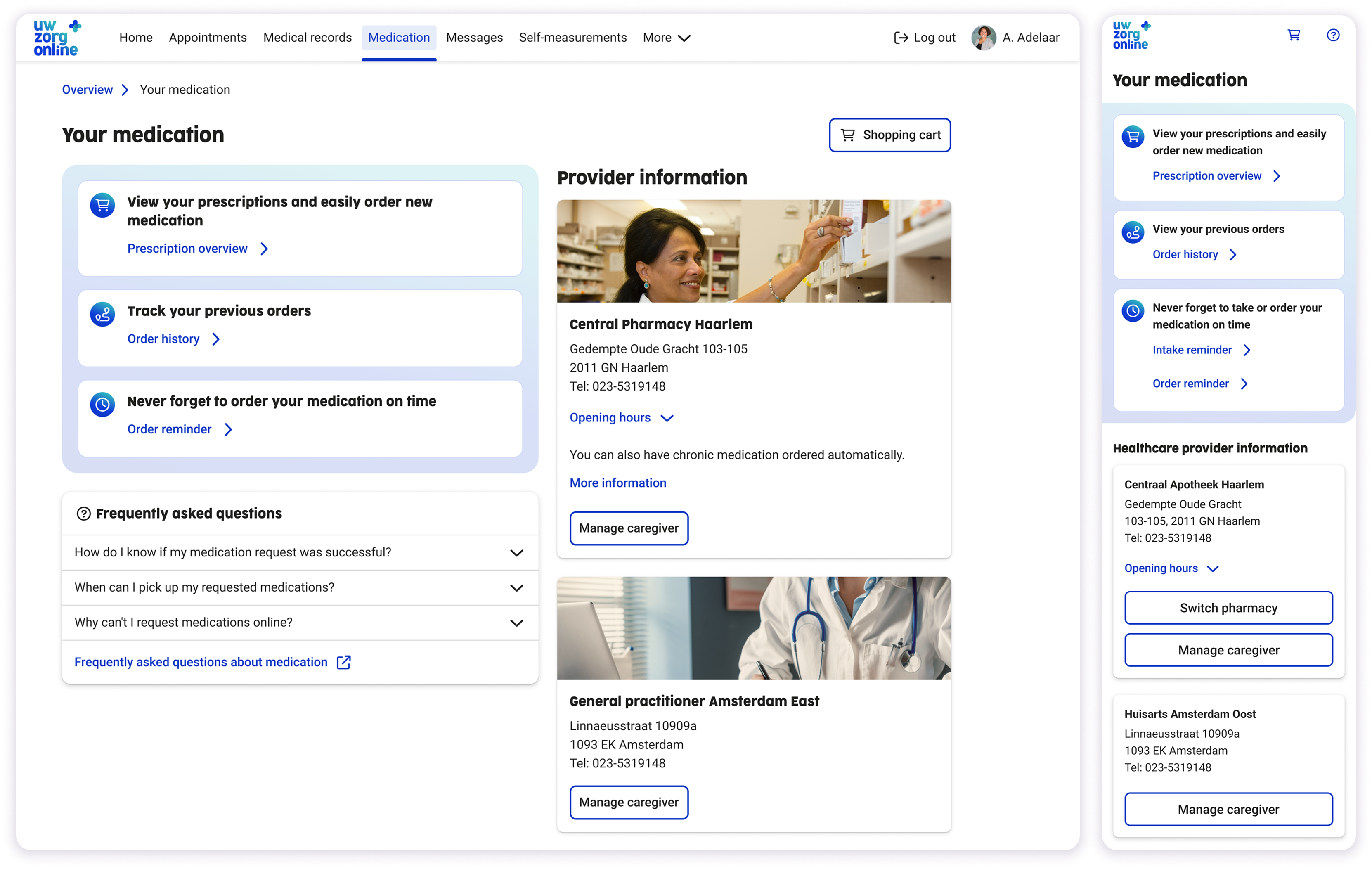Expand the More navigation dropdown
1372x869 pixels.
click(x=666, y=38)
